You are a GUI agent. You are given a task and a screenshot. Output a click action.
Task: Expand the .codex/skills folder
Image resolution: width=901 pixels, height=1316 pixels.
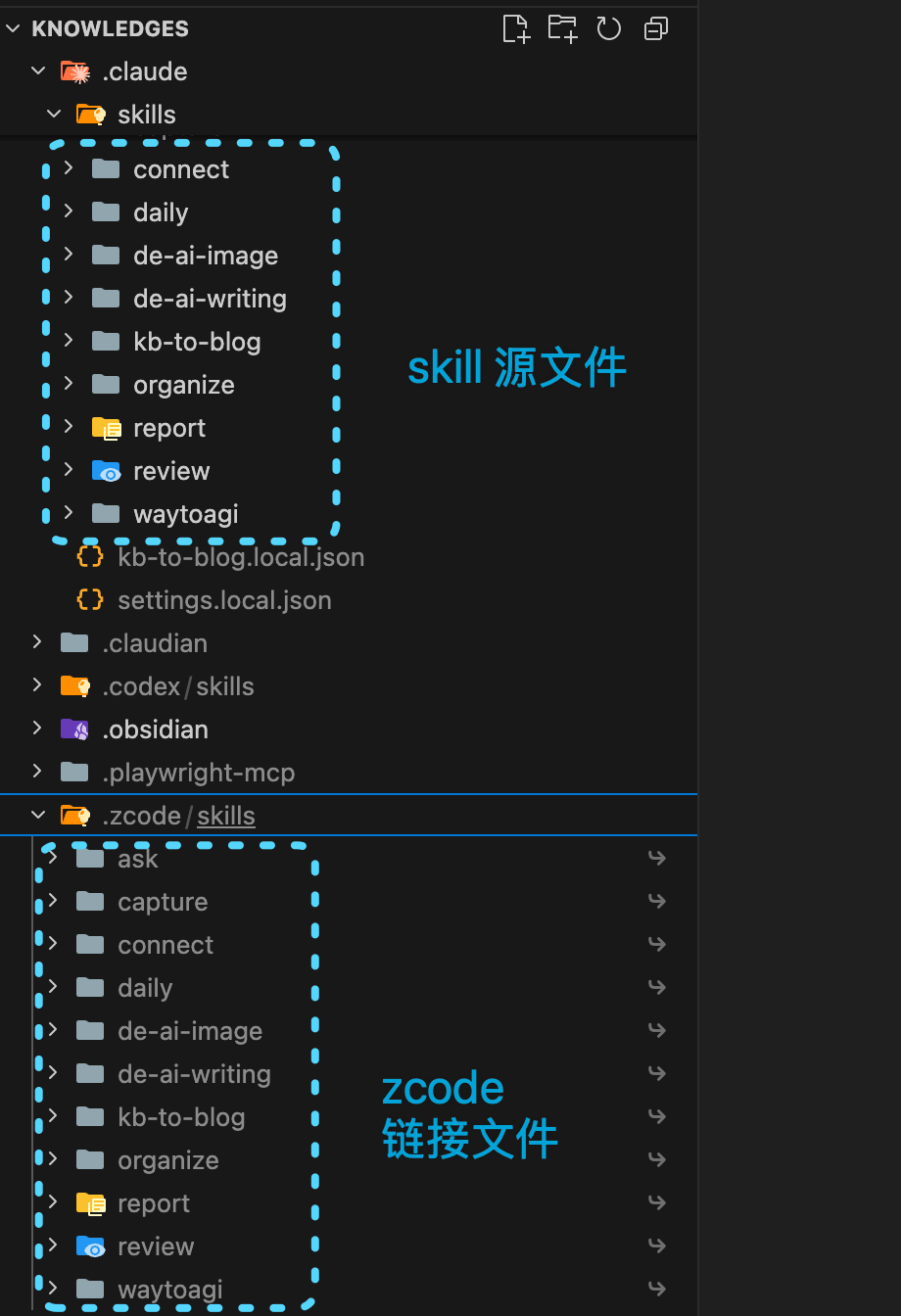click(38, 685)
